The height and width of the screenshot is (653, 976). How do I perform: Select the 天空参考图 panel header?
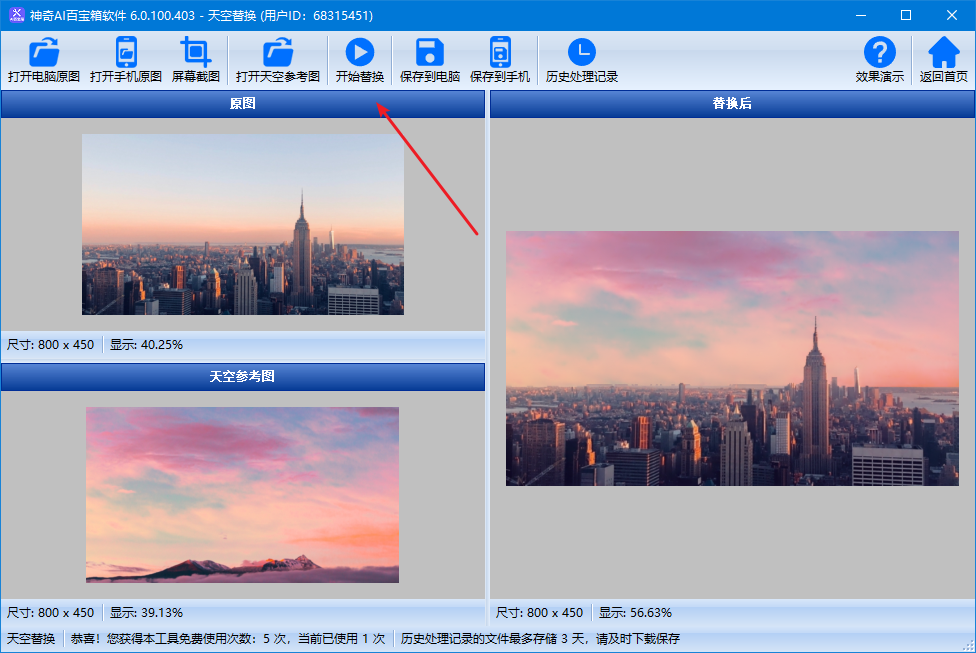coord(242,377)
